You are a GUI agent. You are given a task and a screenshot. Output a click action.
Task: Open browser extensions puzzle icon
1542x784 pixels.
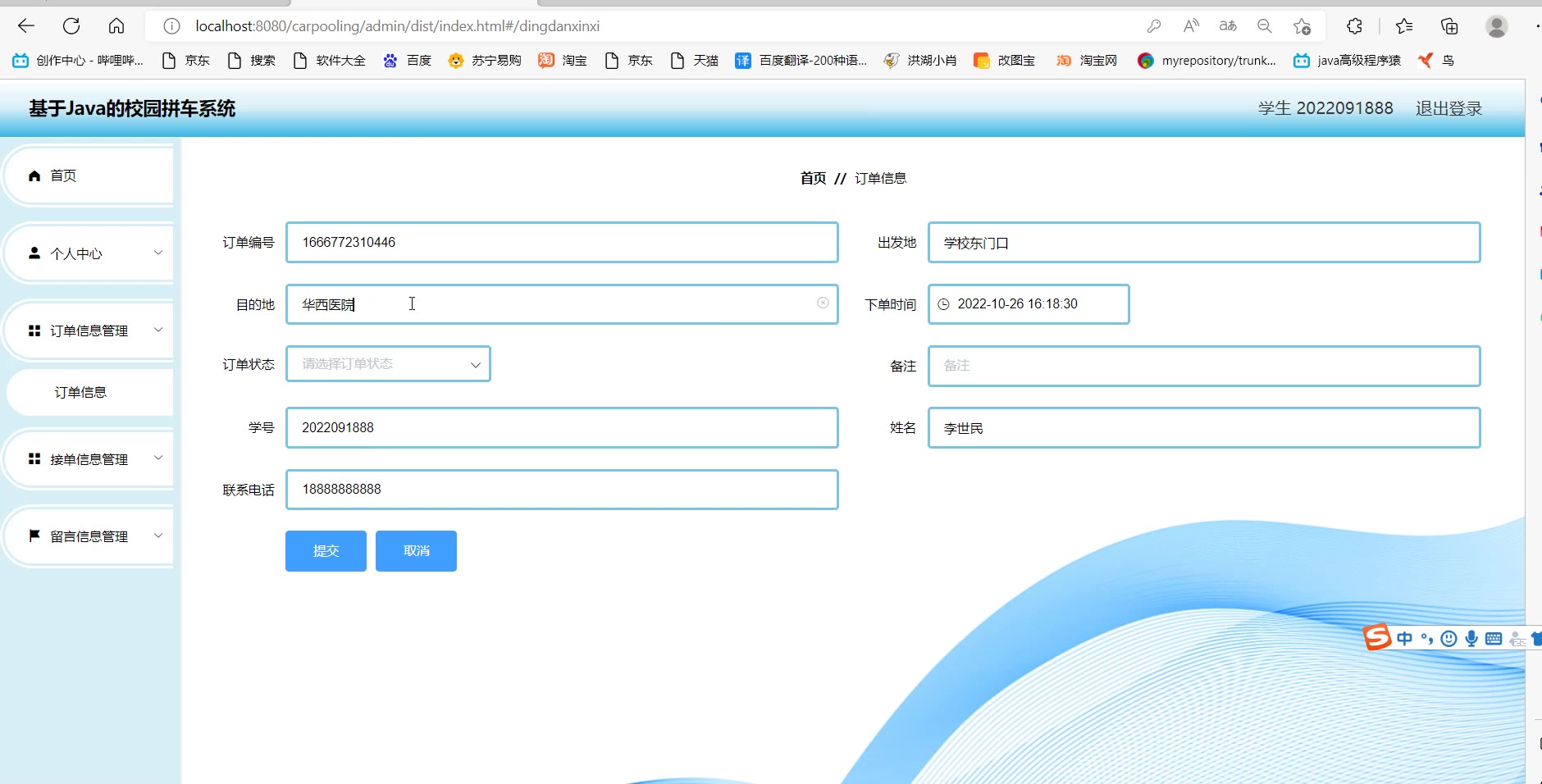1354,26
